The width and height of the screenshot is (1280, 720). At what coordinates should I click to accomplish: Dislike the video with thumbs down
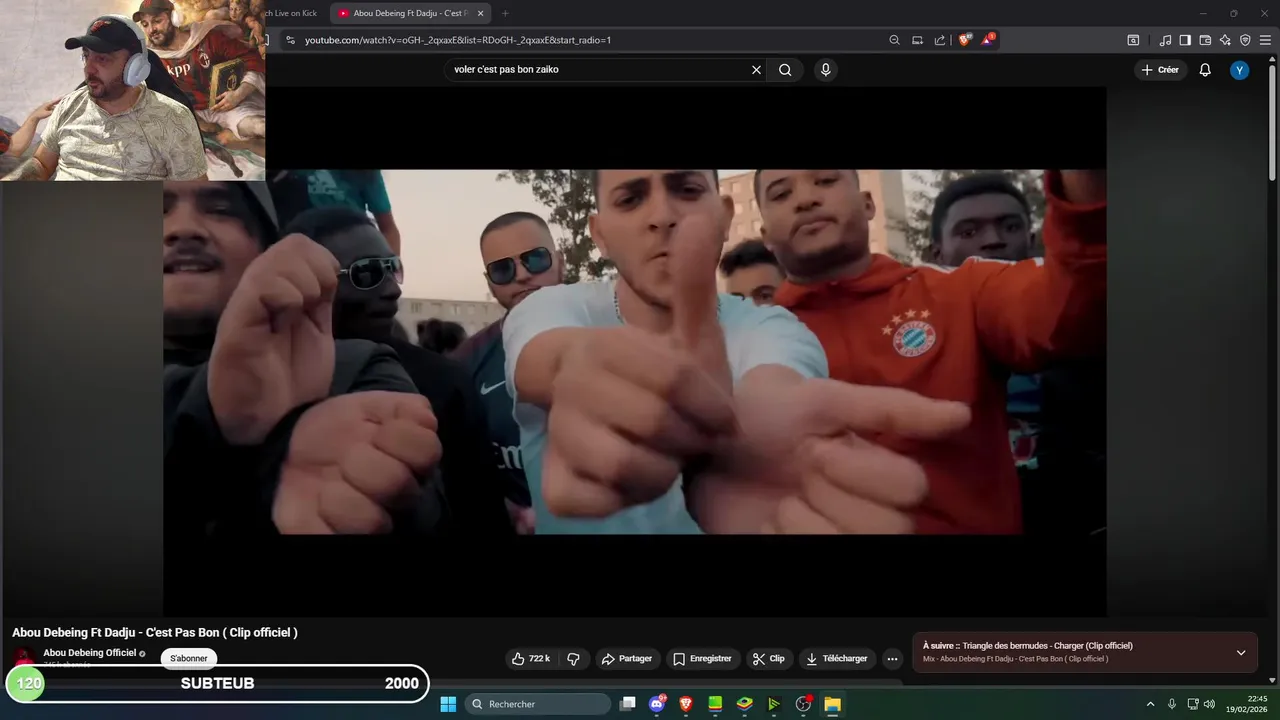(573, 659)
